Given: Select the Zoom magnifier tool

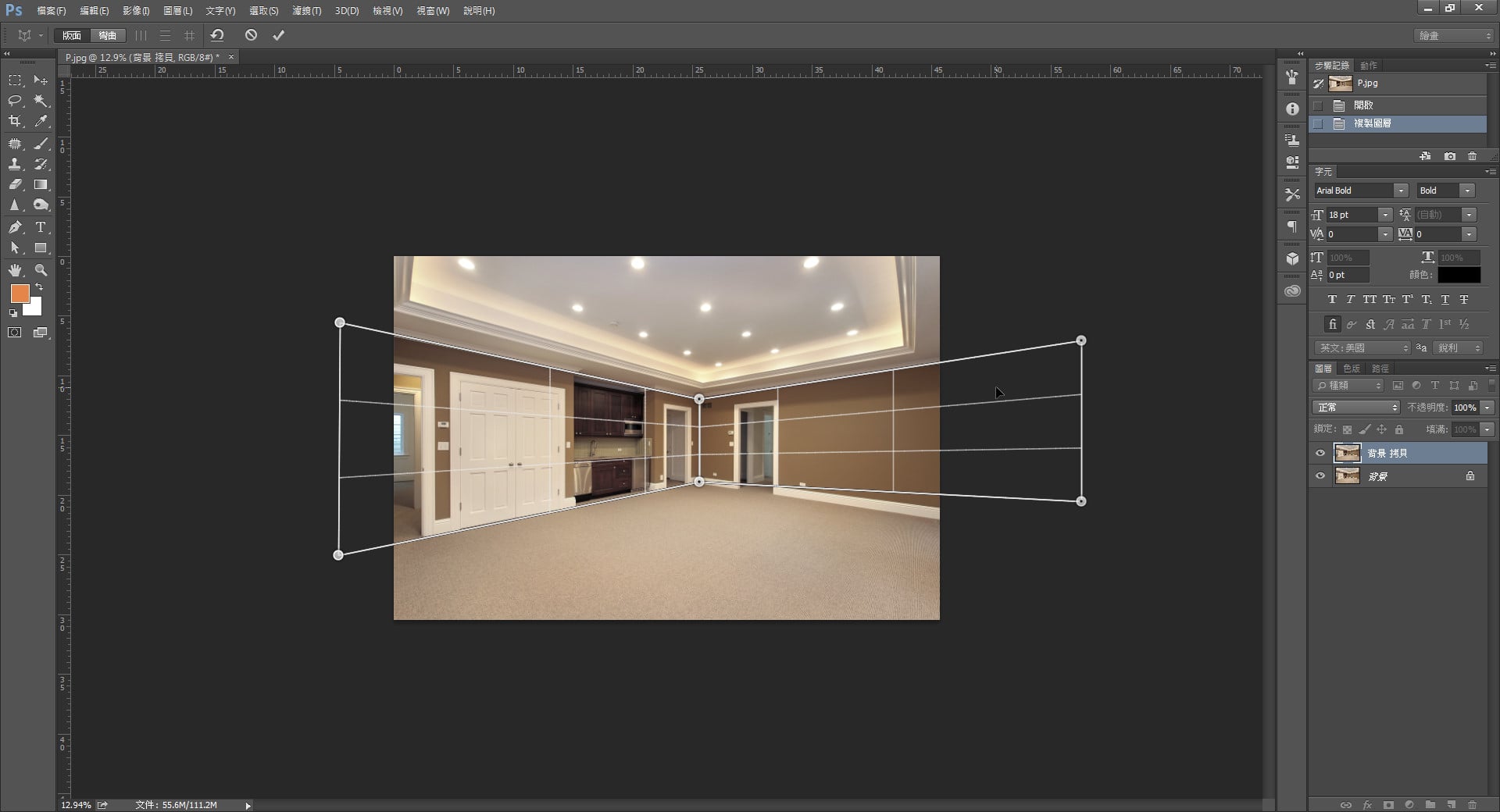Looking at the screenshot, I should 41,270.
